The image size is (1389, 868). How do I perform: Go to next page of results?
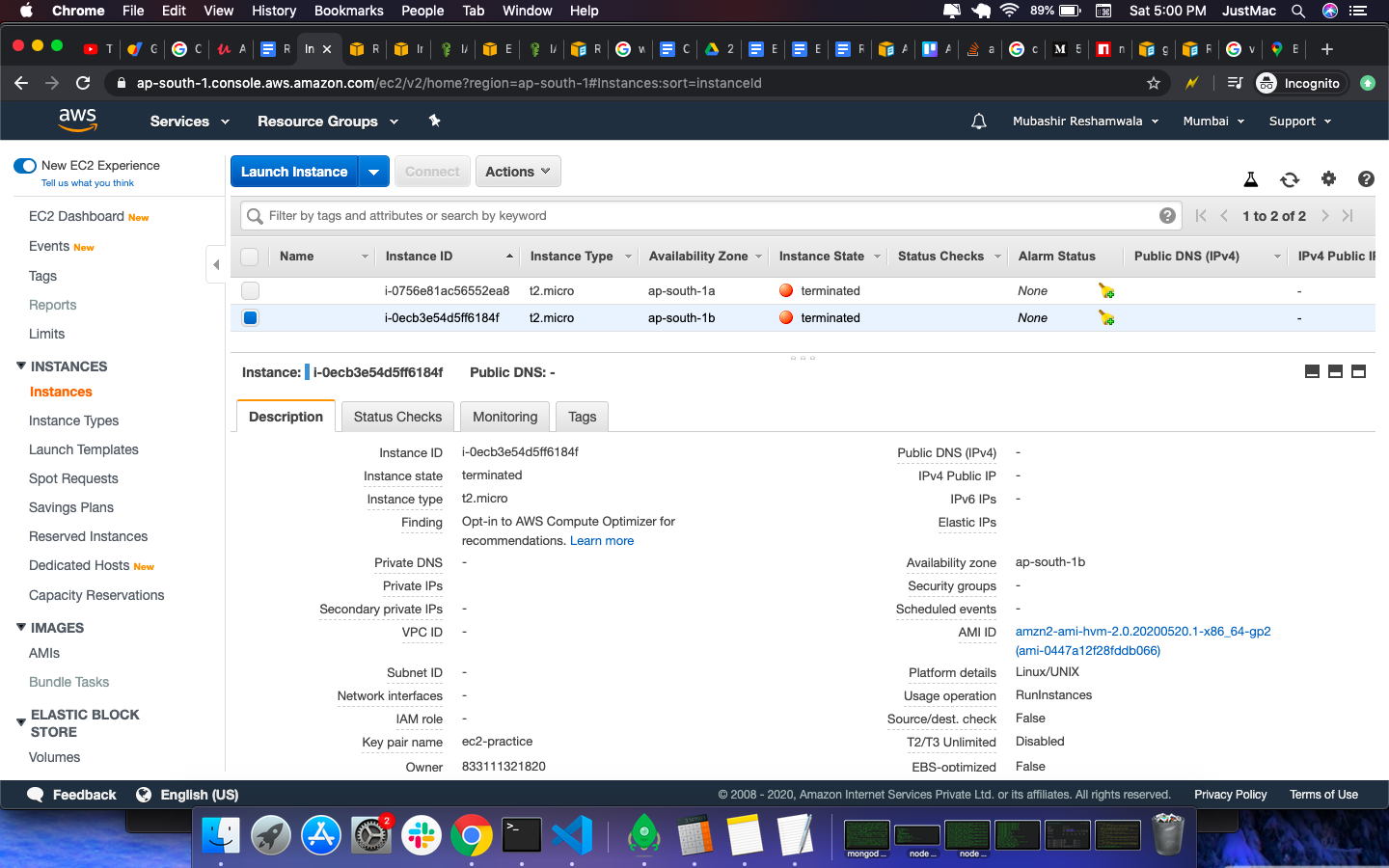(x=1325, y=216)
